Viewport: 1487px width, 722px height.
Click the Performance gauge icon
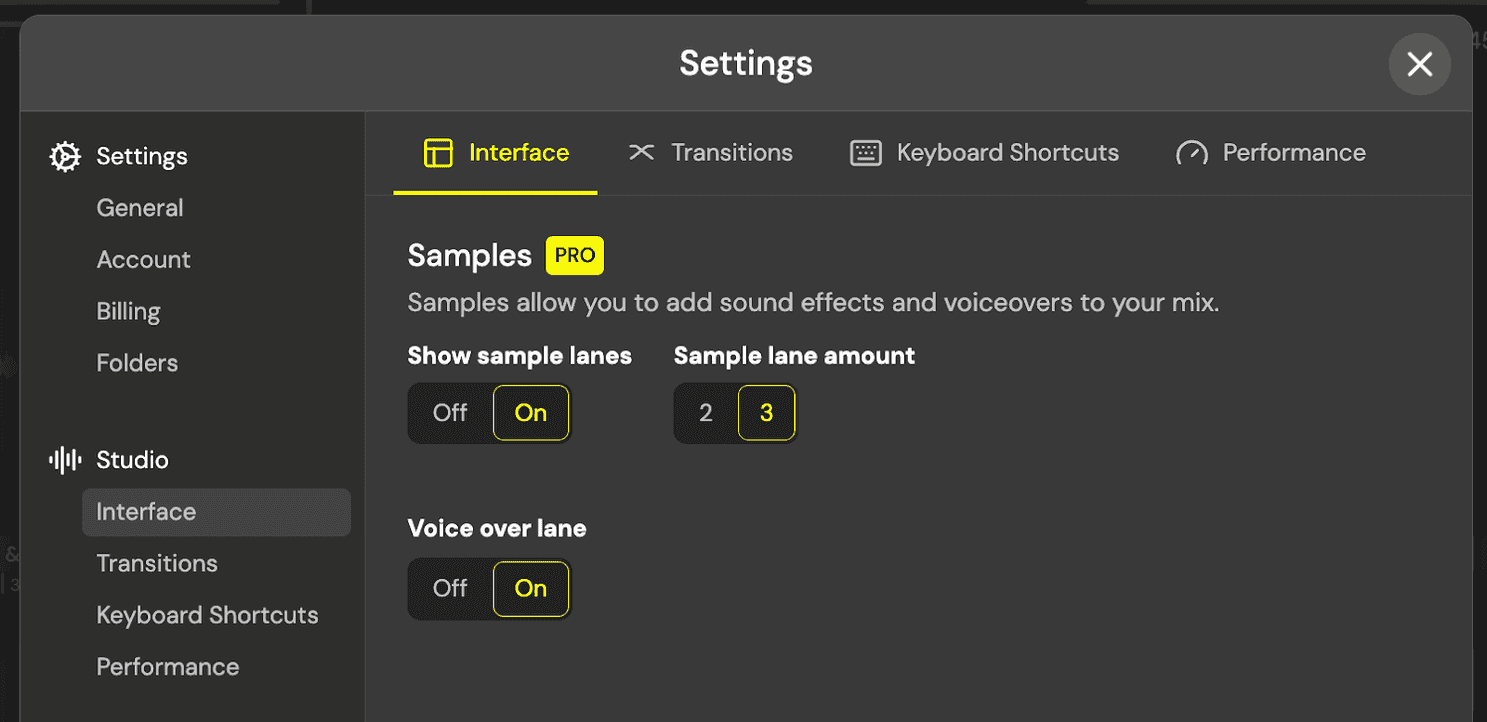click(x=1191, y=153)
